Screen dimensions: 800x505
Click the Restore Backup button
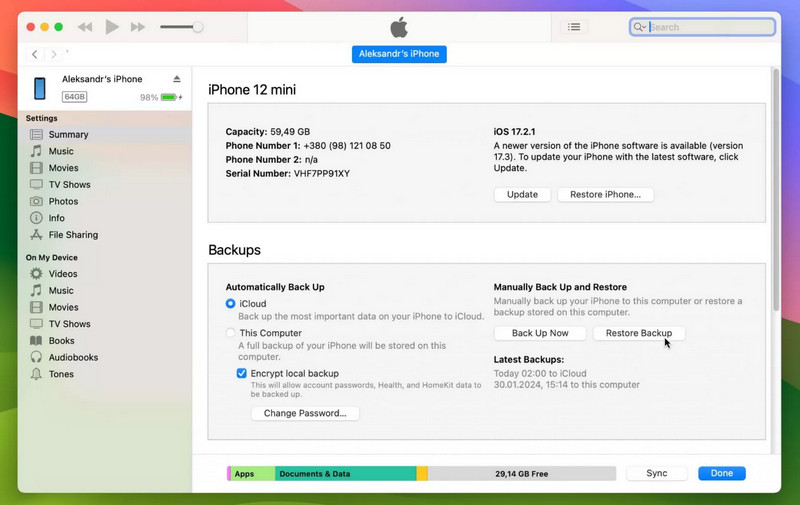point(639,333)
